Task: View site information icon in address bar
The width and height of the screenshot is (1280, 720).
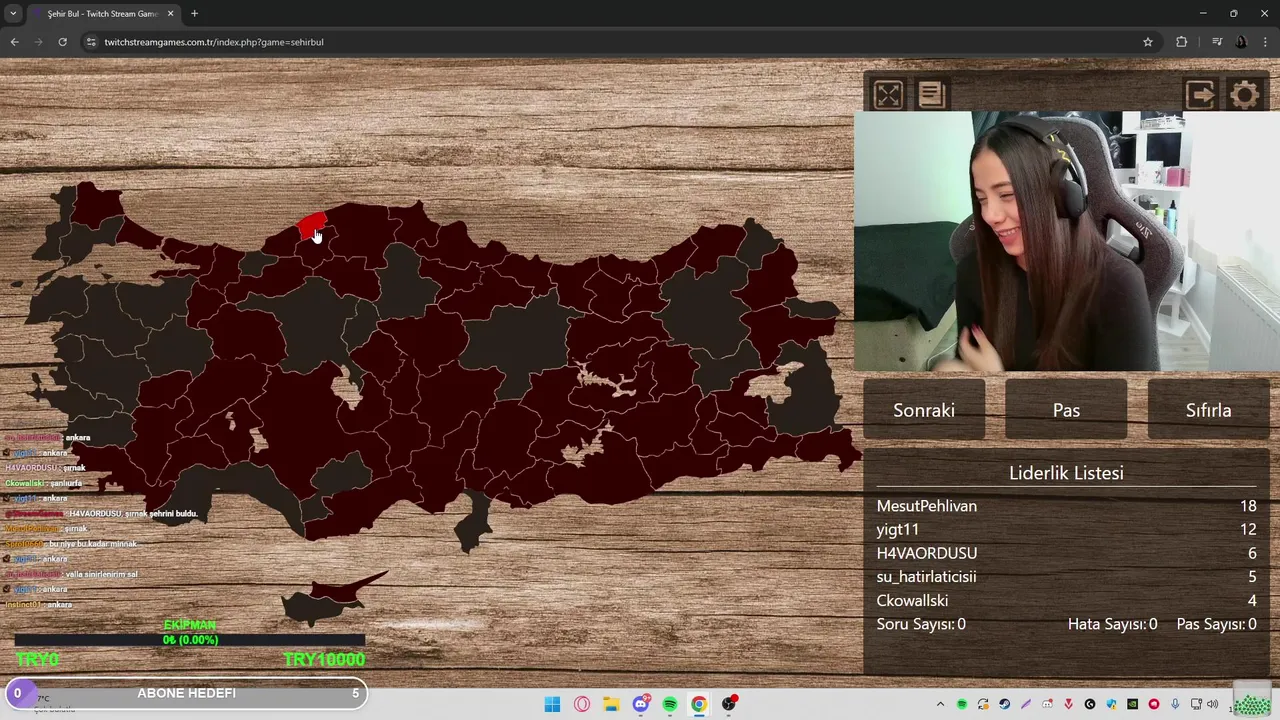Action: [91, 42]
